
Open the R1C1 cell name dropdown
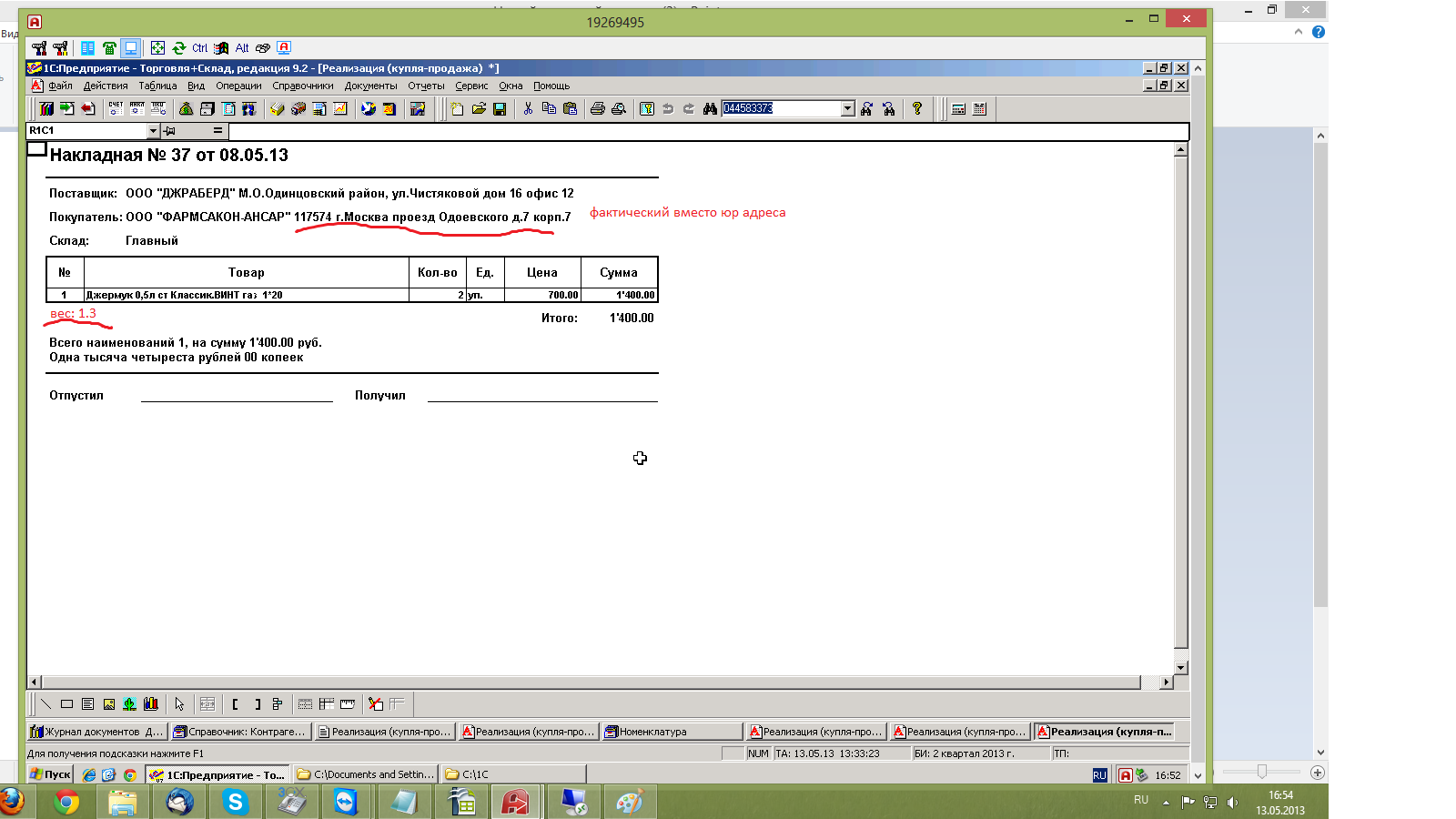153,131
